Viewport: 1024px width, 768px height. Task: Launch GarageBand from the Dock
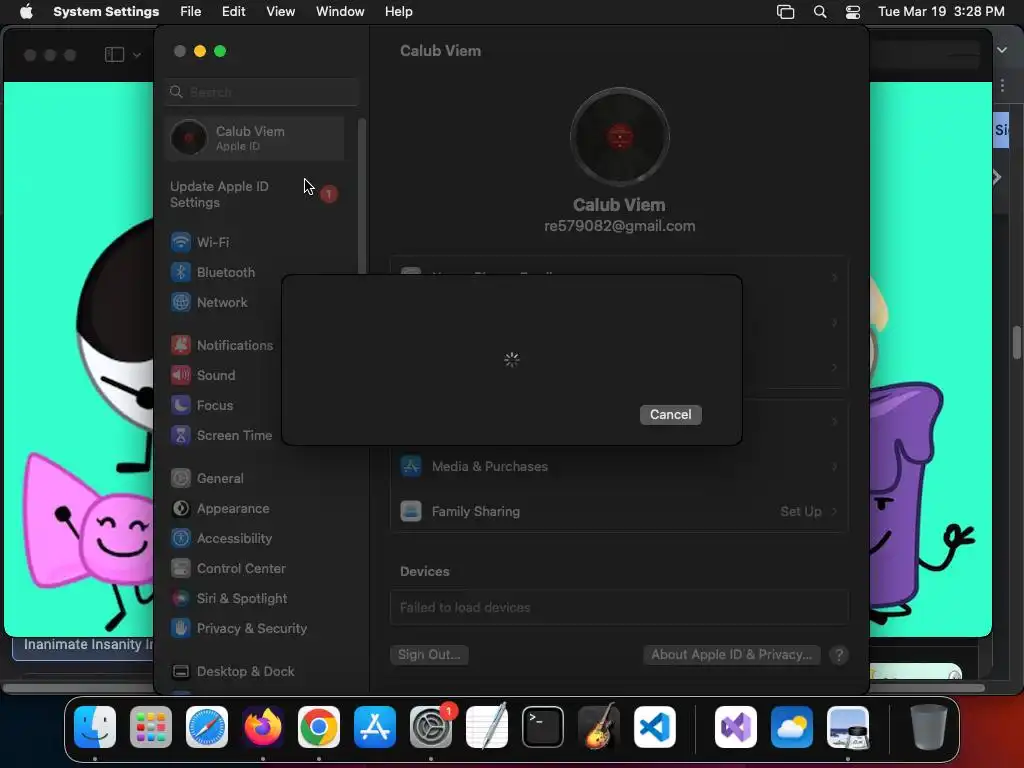(x=599, y=727)
